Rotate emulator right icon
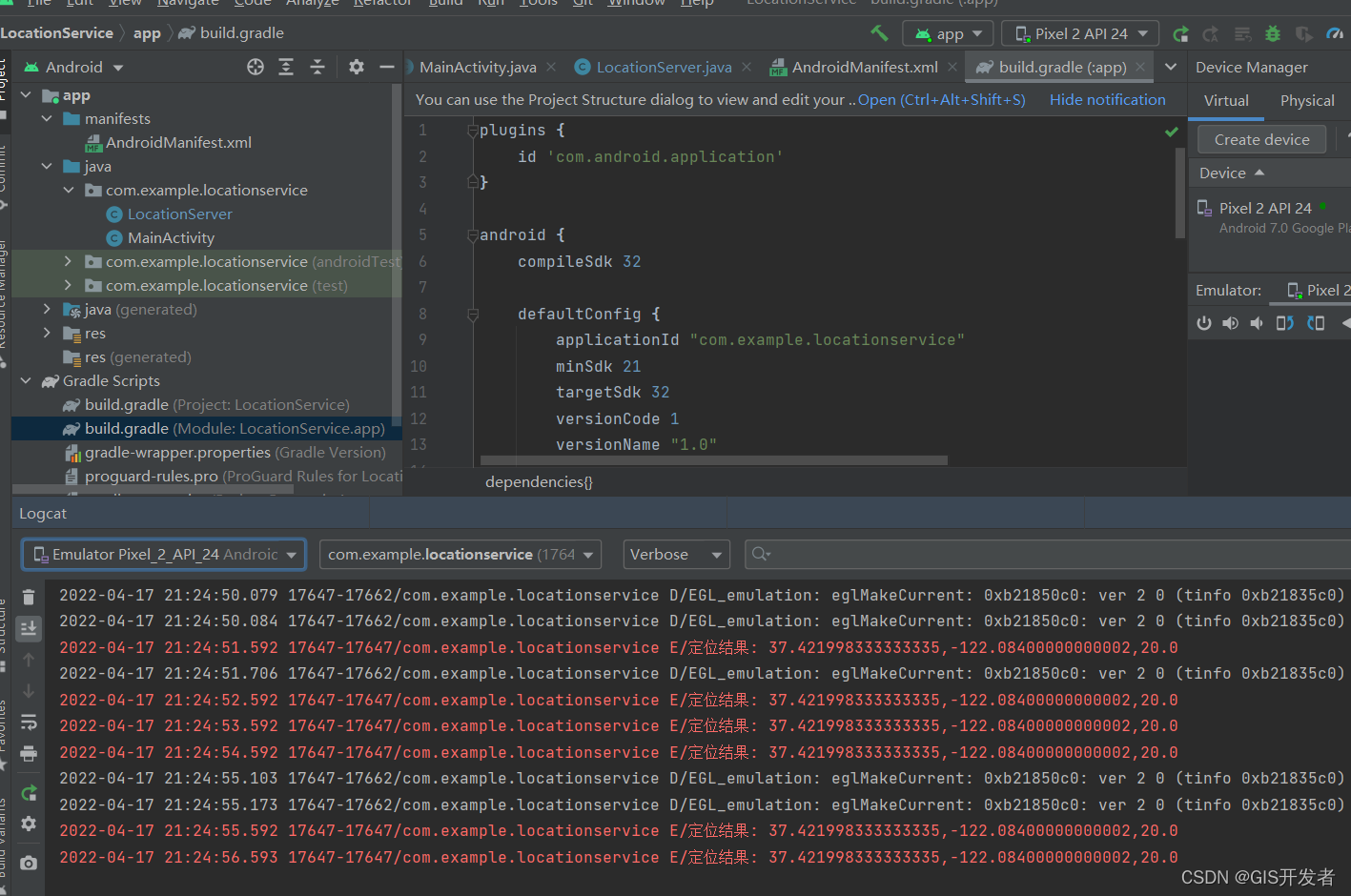The width and height of the screenshot is (1351, 896). pos(1316,323)
